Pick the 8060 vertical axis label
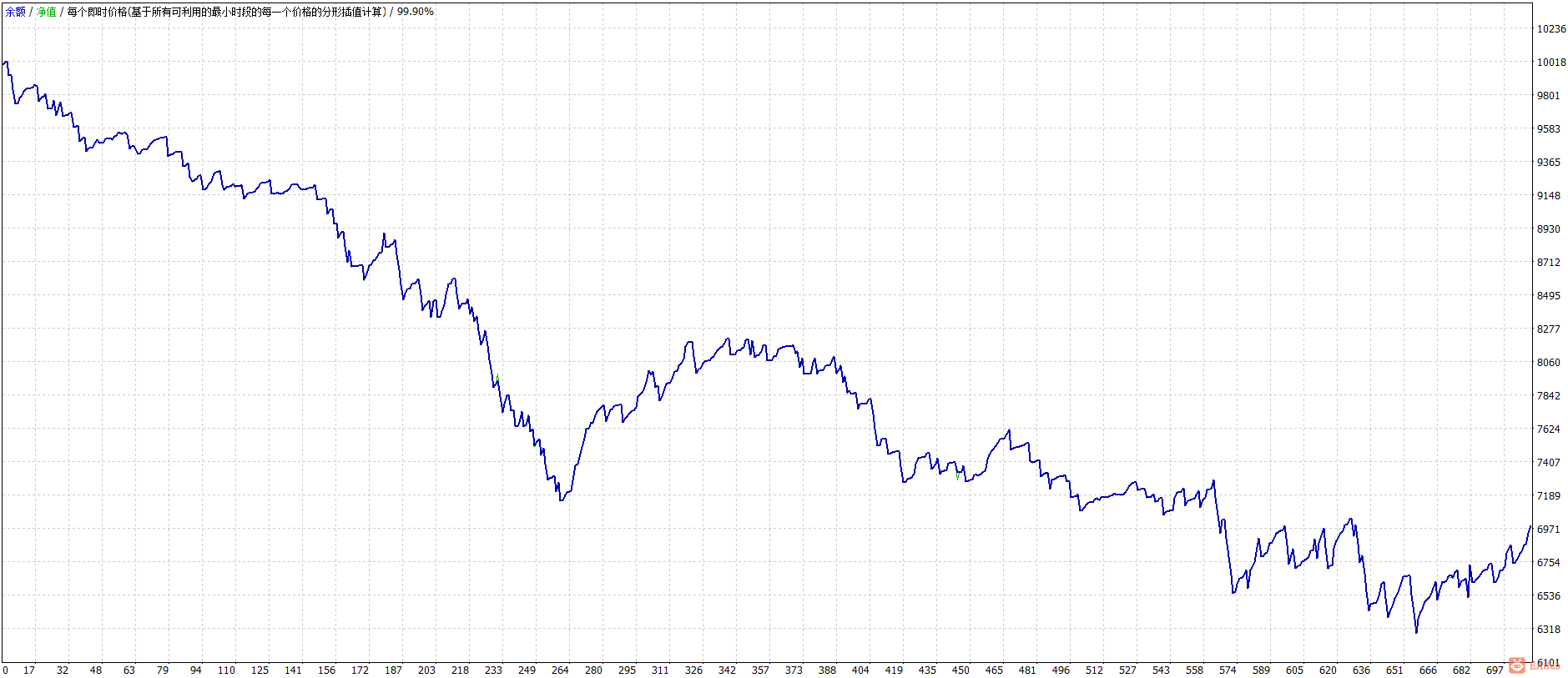The image size is (1568, 678). point(1549,363)
